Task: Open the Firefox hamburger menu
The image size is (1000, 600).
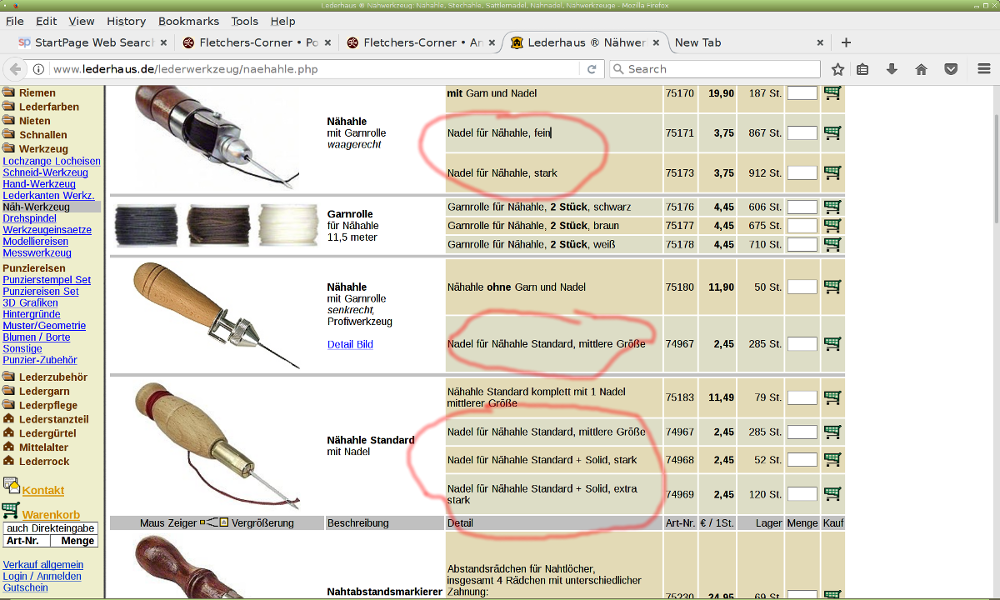Action: [x=983, y=69]
